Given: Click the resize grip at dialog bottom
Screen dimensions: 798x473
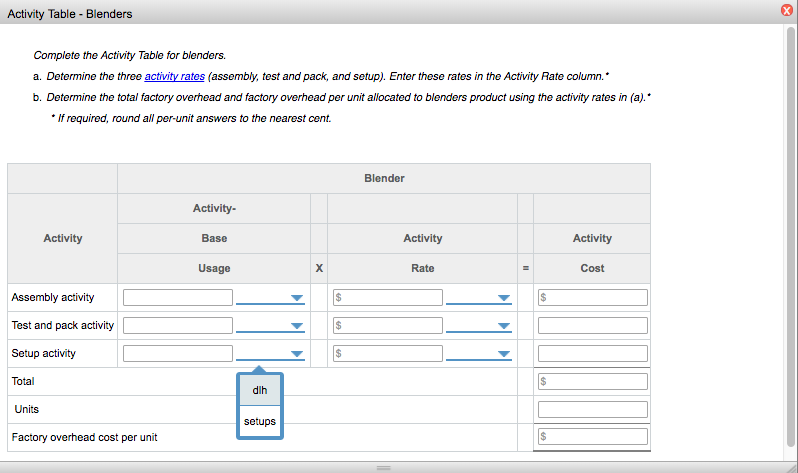Looking at the screenshot, I should (384, 467).
